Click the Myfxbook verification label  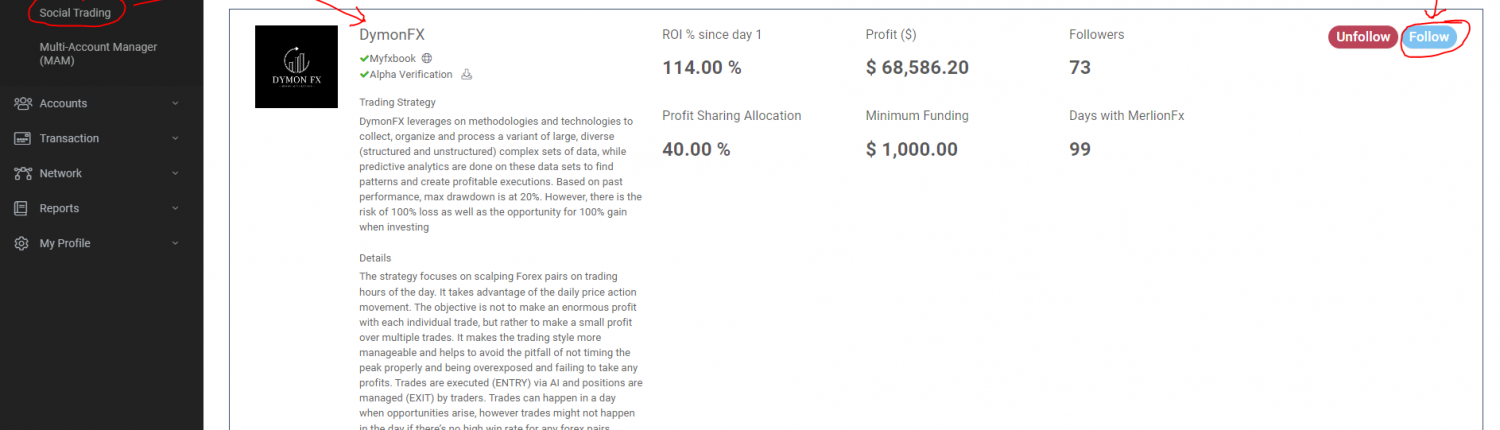tap(392, 59)
